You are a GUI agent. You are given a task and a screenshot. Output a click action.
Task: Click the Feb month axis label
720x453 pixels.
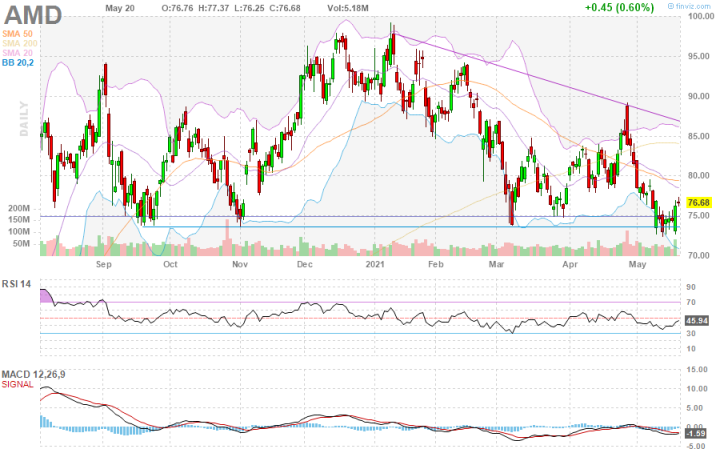pyautogui.click(x=436, y=264)
